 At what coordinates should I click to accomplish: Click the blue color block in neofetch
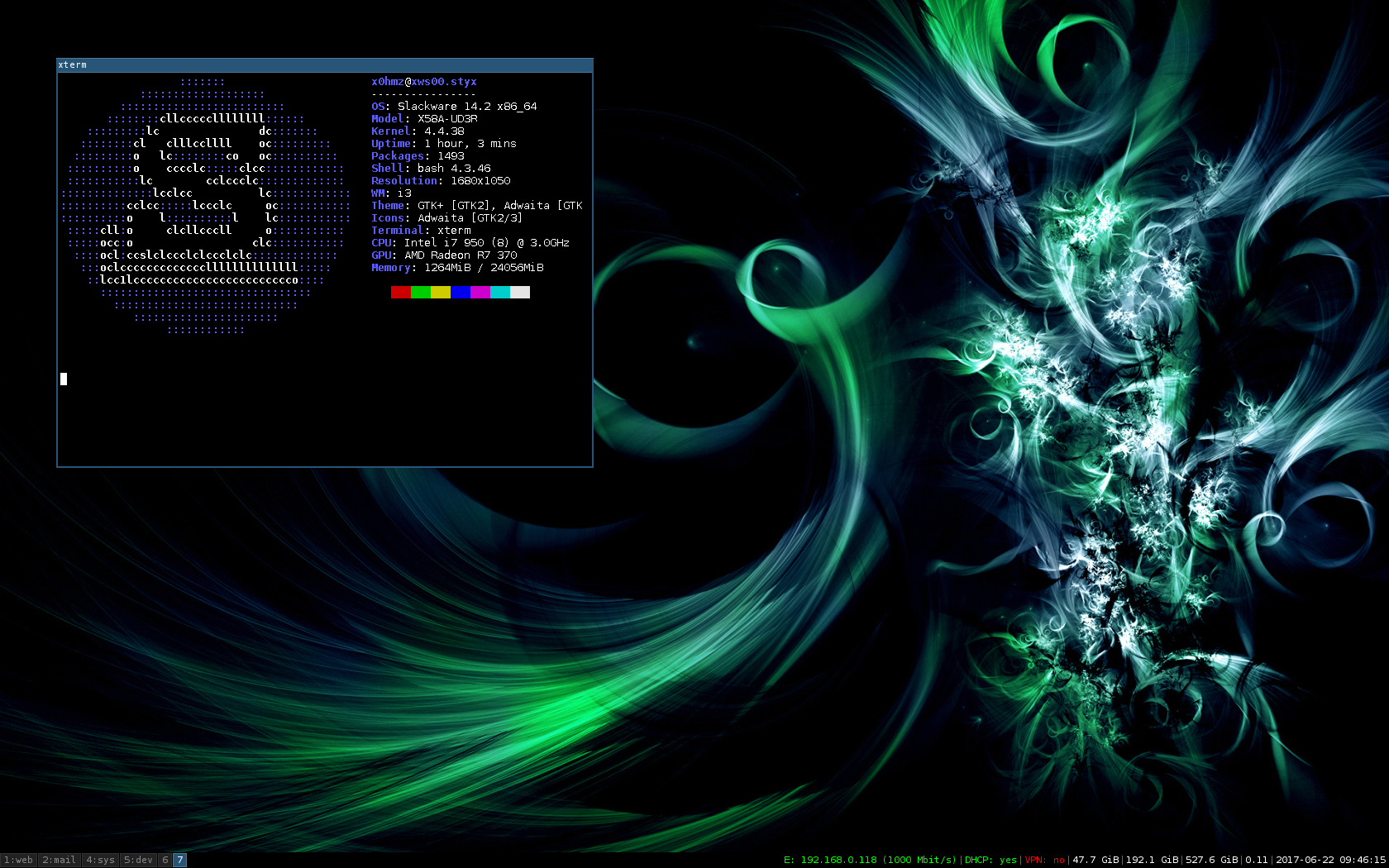(x=461, y=292)
